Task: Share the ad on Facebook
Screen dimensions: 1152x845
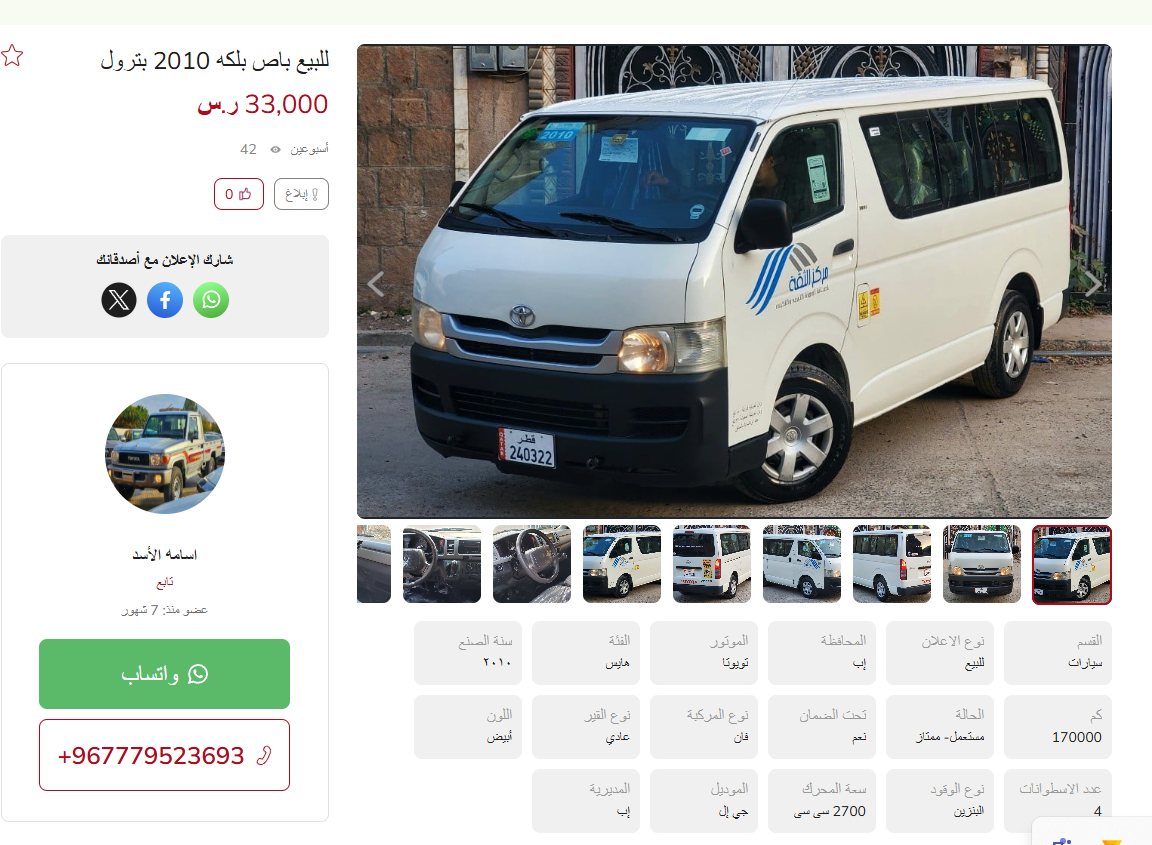Action: tap(165, 300)
